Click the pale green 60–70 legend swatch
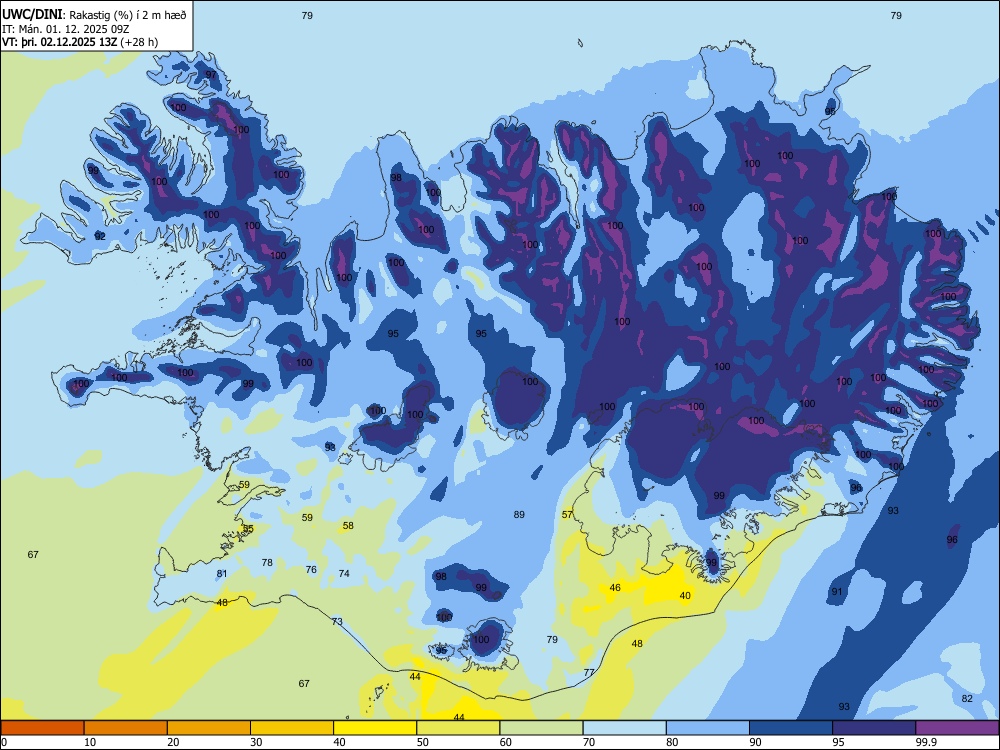Screen dimensions: 1000x750 541,728
